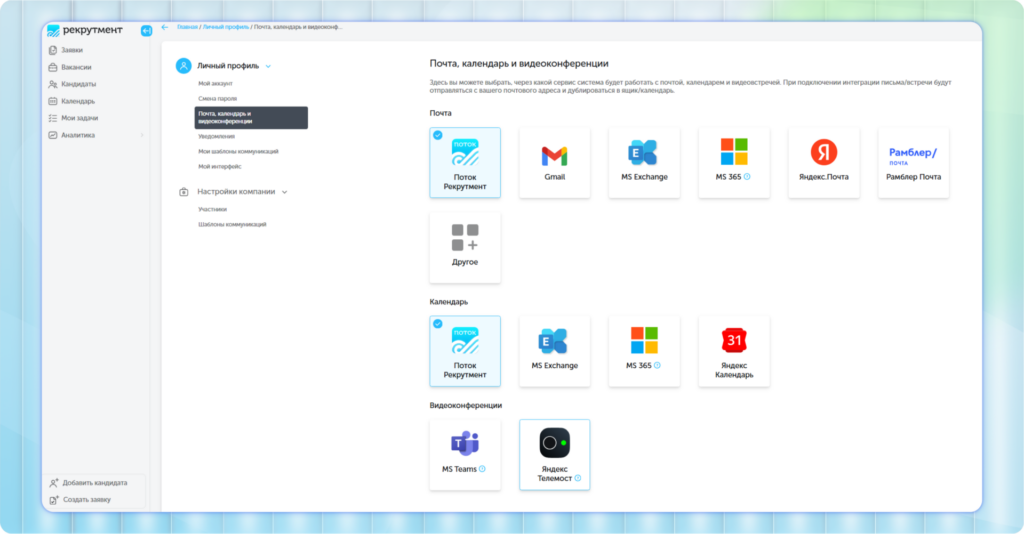Select Поток Рекрутмент calendar service
This screenshot has width=1024, height=534.
coord(465,351)
